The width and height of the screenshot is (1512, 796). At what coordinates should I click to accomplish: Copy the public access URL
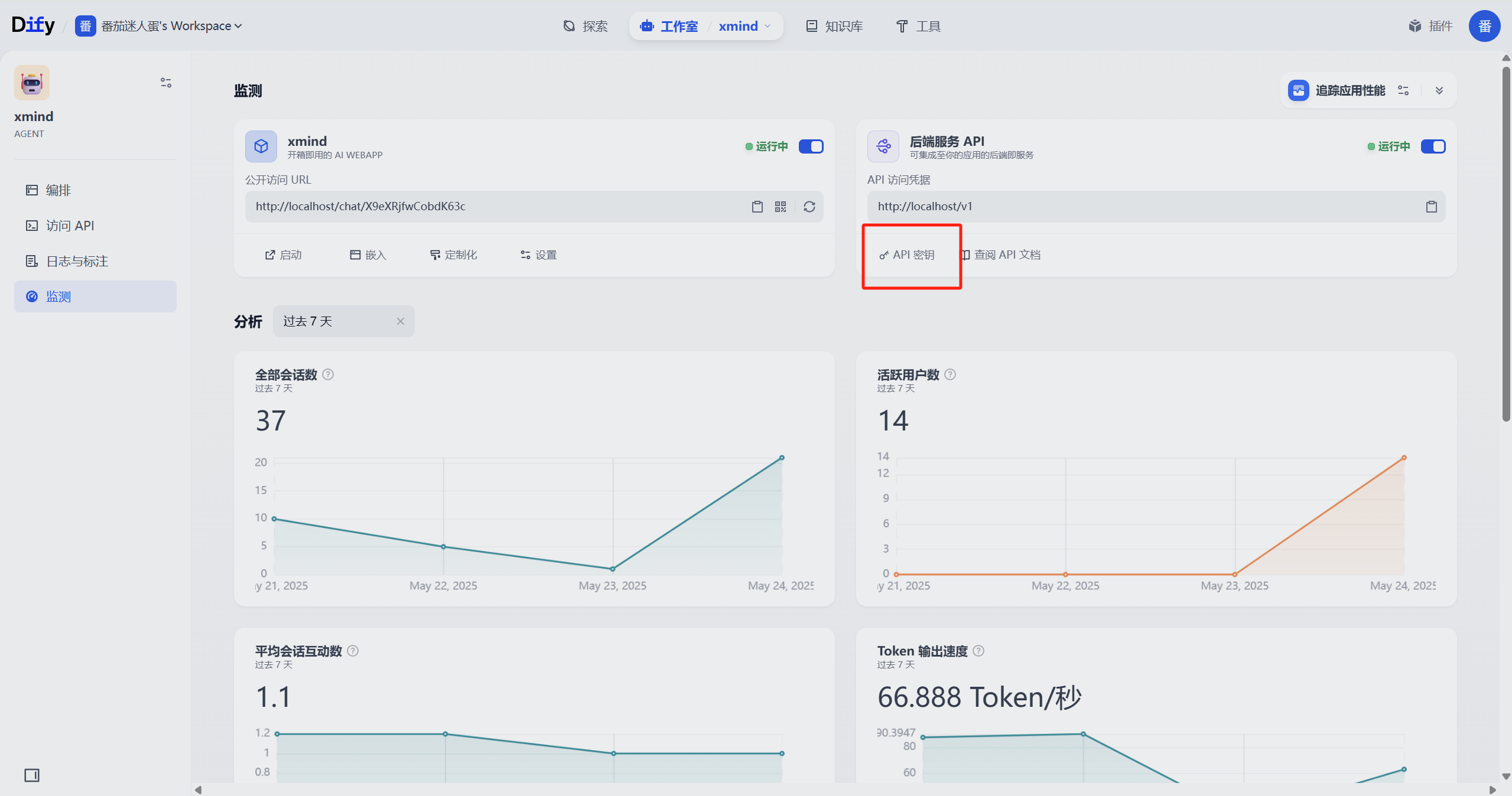[x=757, y=207]
